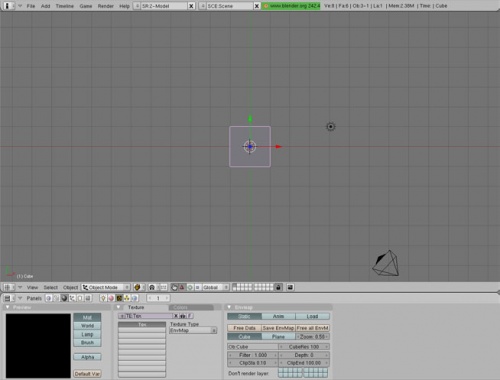500x380 pixels.
Task: Open the Radiosity buttons icon
Action: 127,298
